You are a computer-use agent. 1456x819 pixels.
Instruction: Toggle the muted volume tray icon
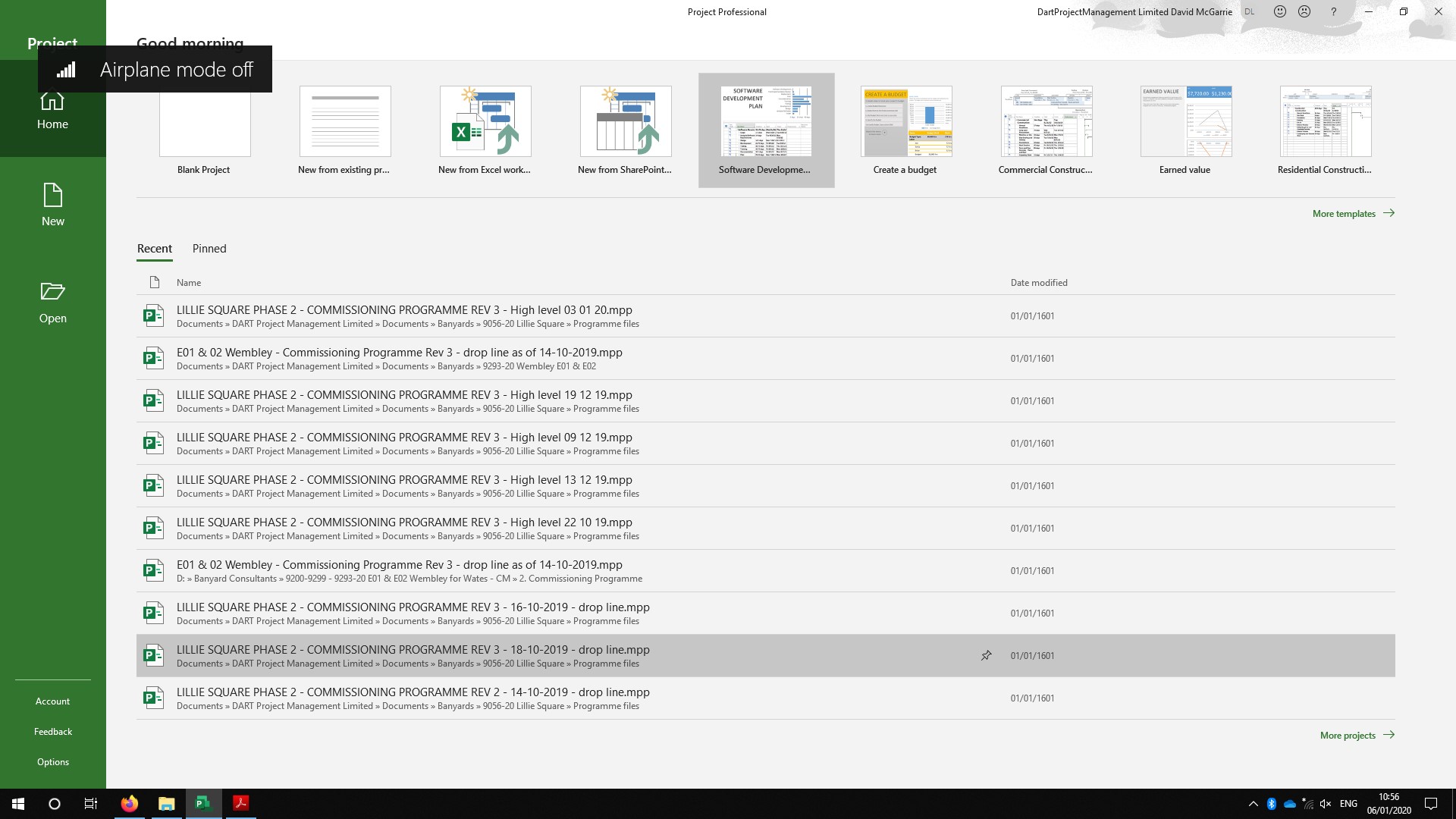pos(1325,804)
